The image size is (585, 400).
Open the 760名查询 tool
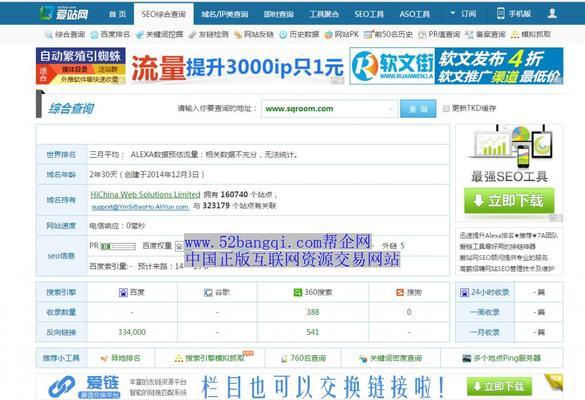(x=303, y=358)
